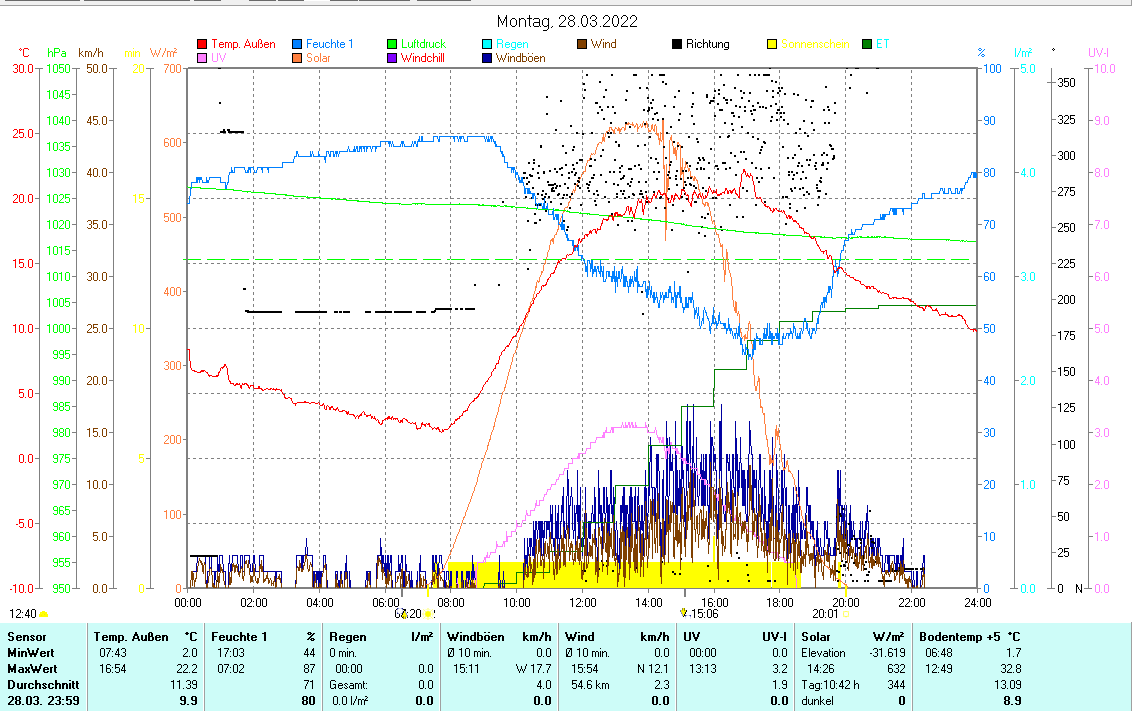Click the red Temp. Außen legend swatch
Screen dimensions: 1132x711
[202, 44]
